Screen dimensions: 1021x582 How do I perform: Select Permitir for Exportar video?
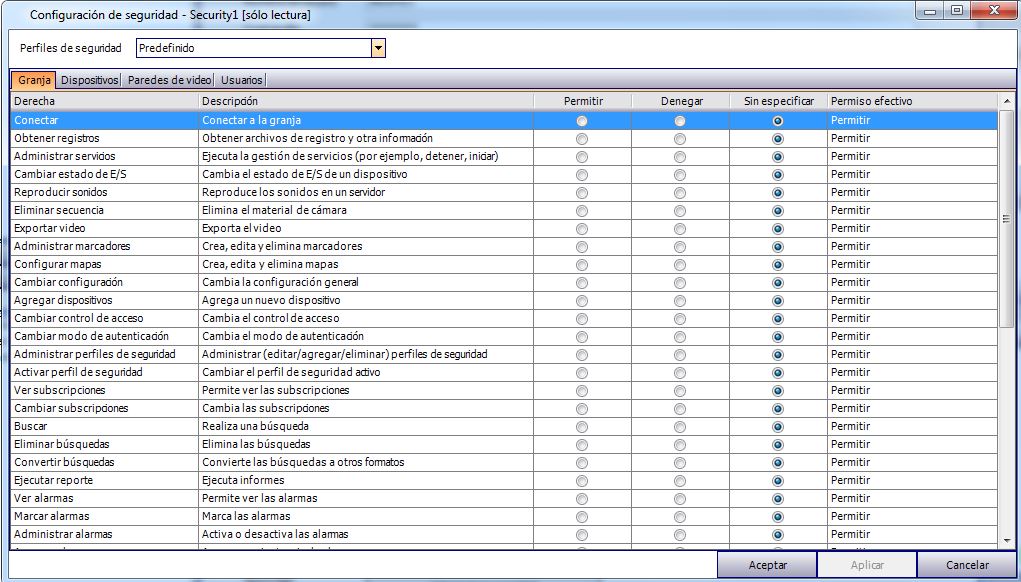(x=582, y=229)
